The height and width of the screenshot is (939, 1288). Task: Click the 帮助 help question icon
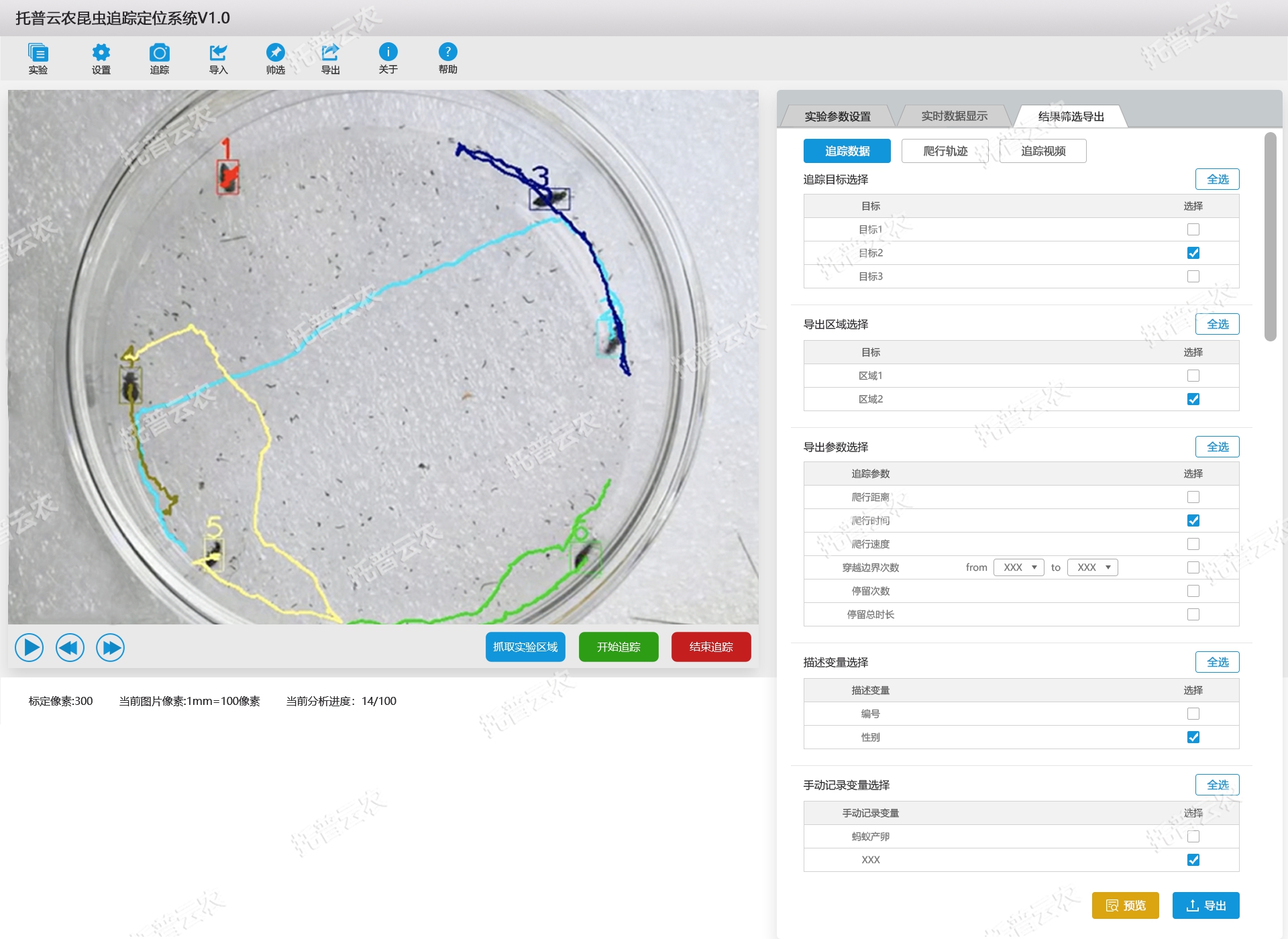[x=447, y=52]
